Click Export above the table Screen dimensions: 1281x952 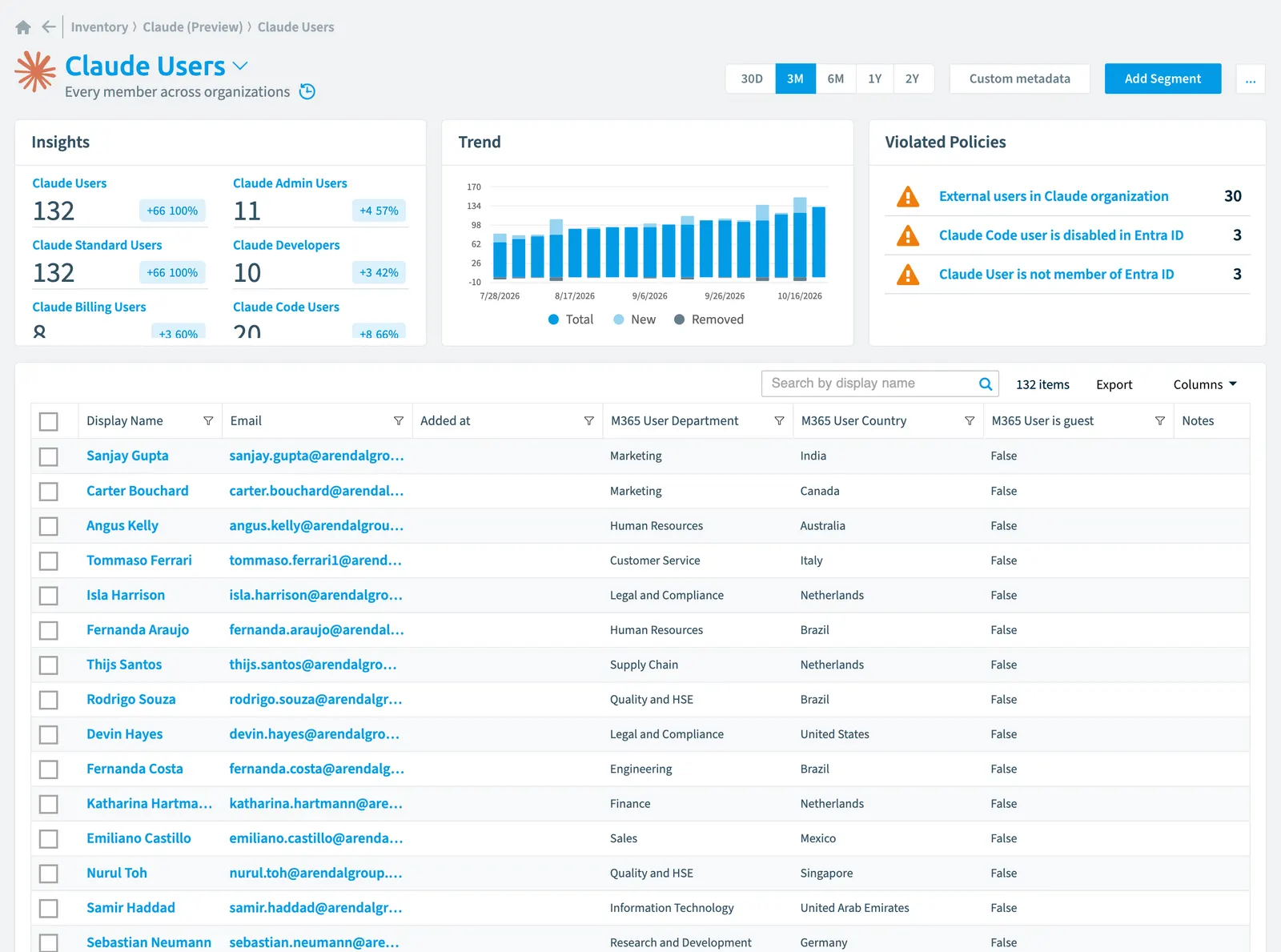click(1114, 384)
